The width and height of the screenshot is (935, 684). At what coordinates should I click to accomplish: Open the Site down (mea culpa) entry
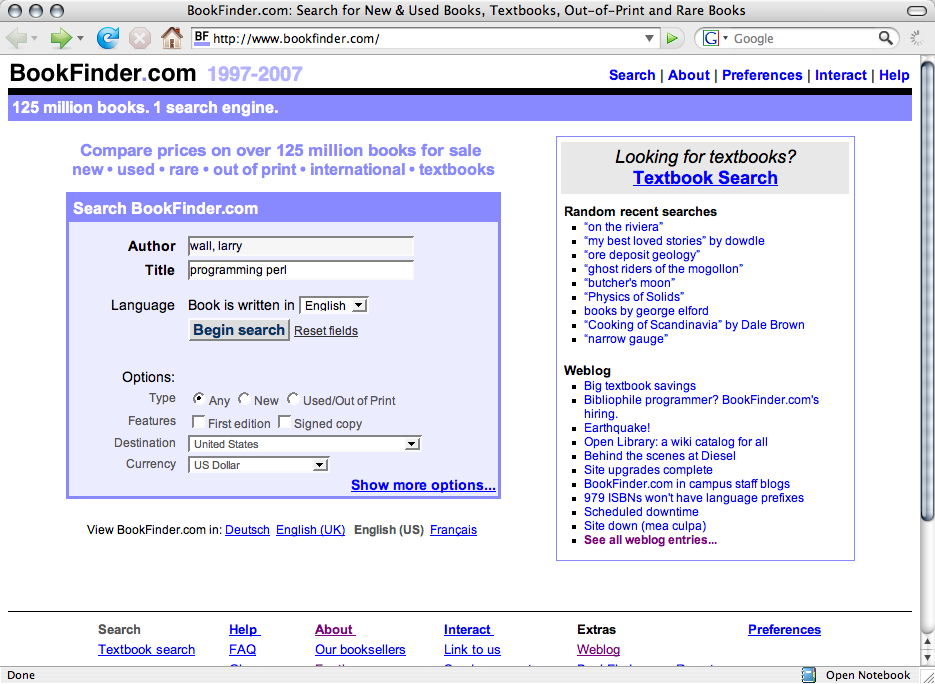pos(645,525)
